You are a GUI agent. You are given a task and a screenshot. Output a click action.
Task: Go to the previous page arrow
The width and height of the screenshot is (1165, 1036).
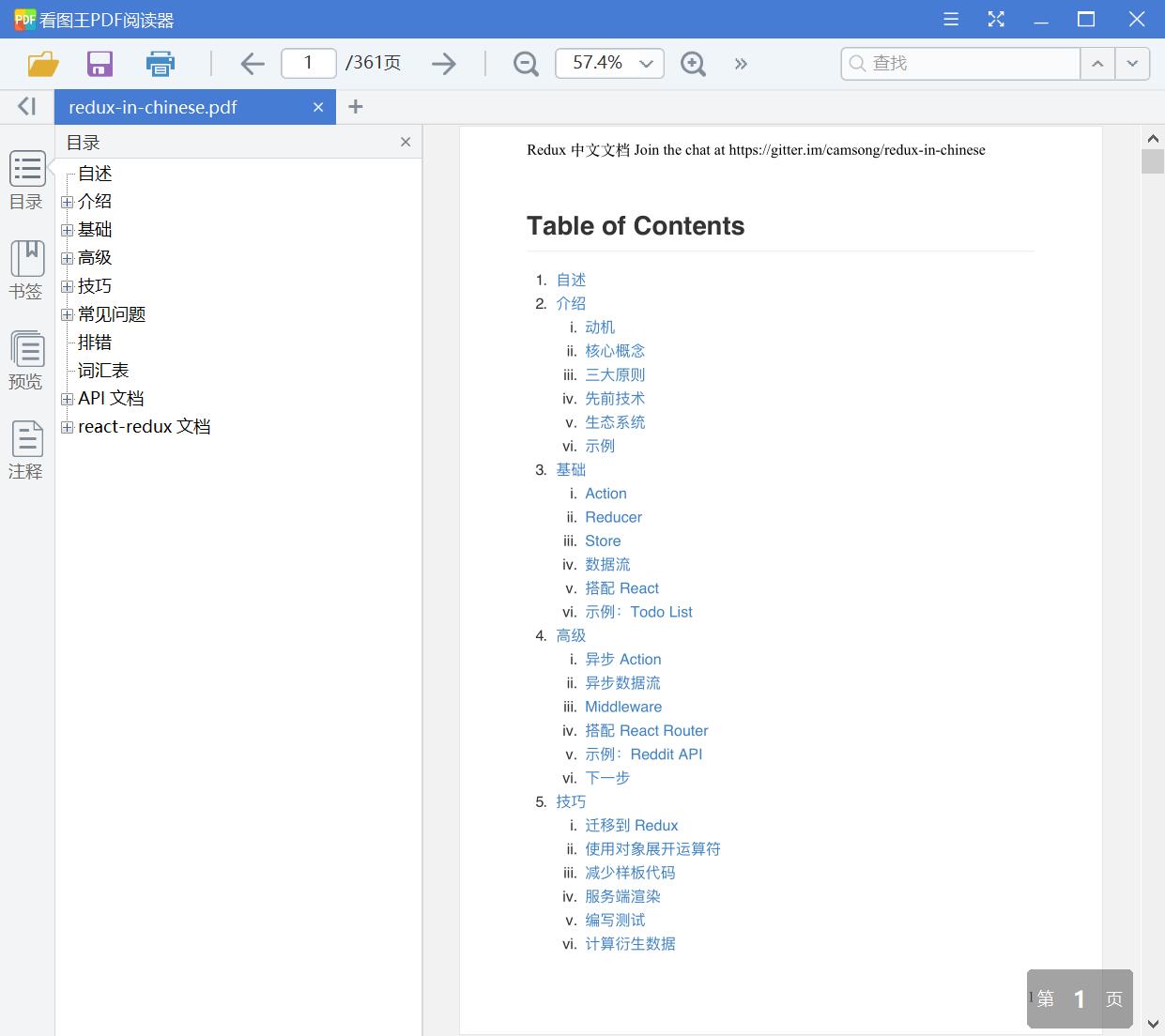[252, 64]
